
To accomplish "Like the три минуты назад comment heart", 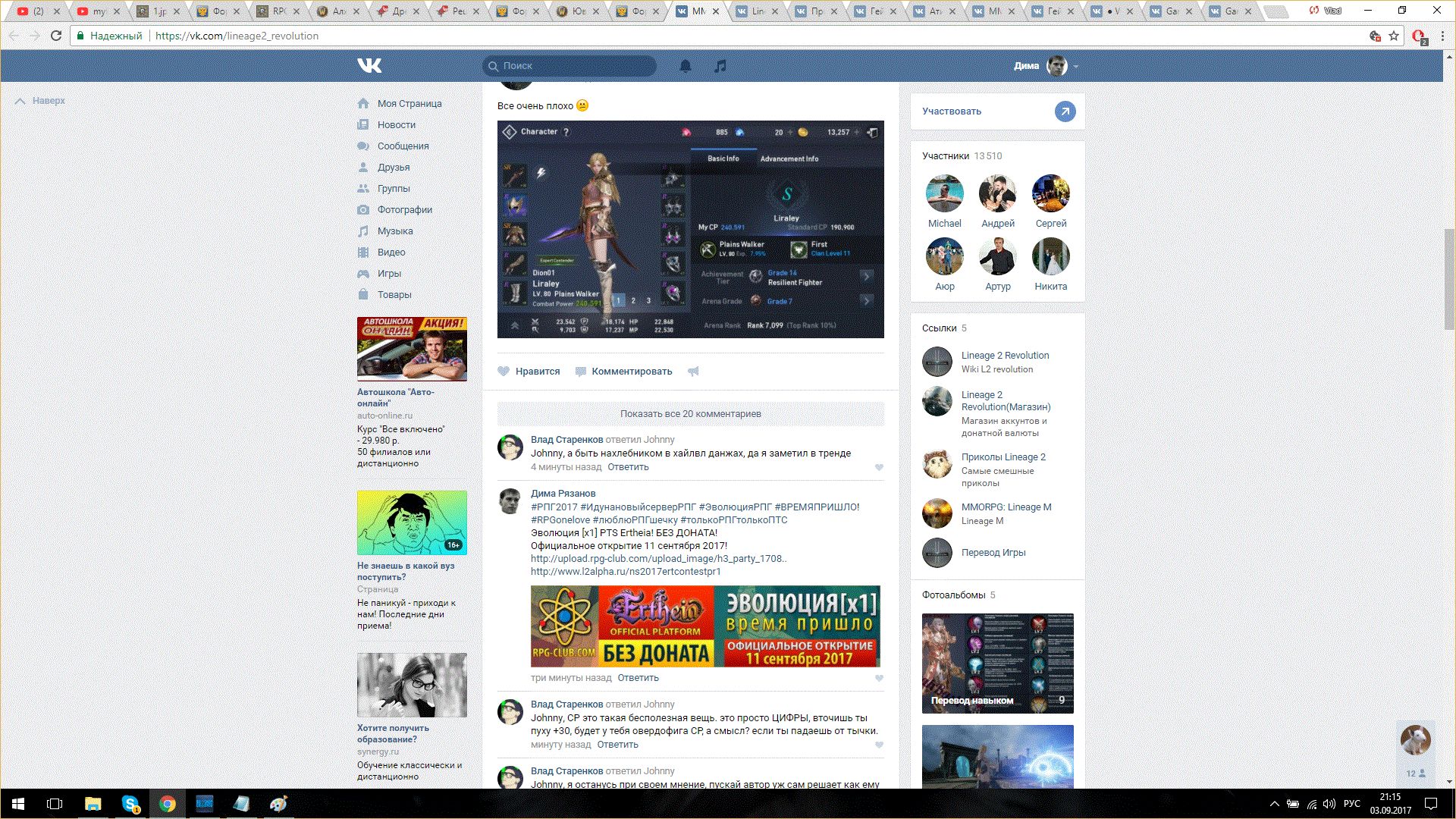I will (879, 679).
